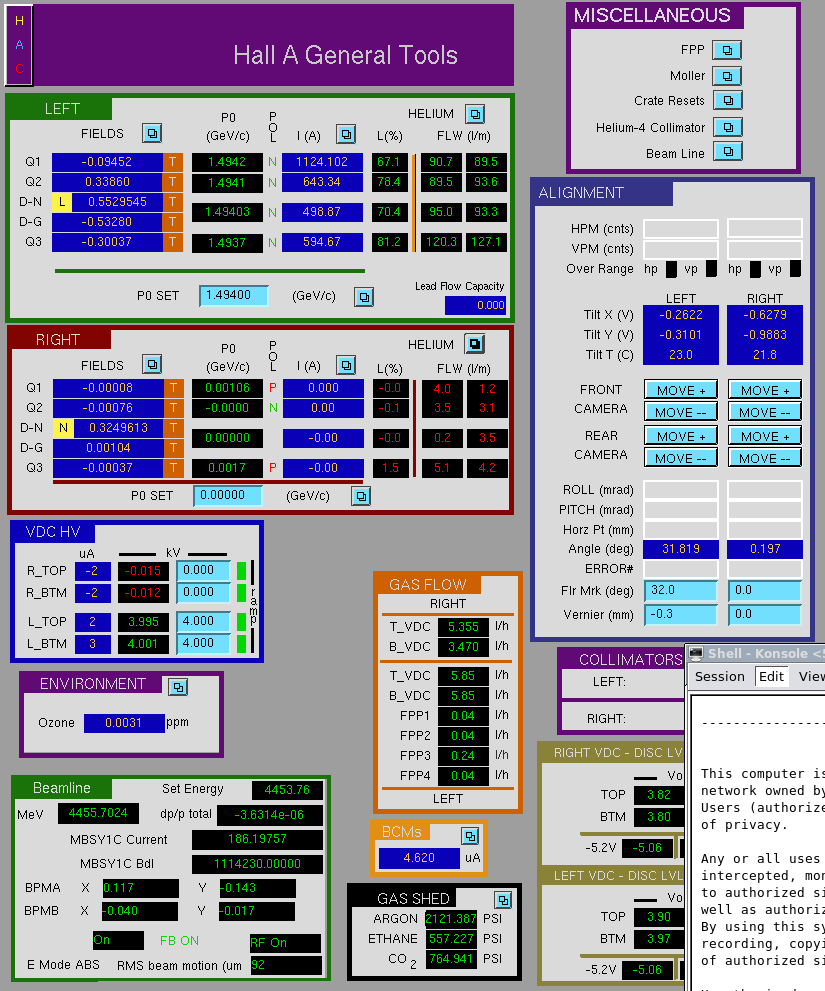This screenshot has width=825, height=991.
Task: Open ENVIRONMENT related display
Action: click(x=178, y=687)
